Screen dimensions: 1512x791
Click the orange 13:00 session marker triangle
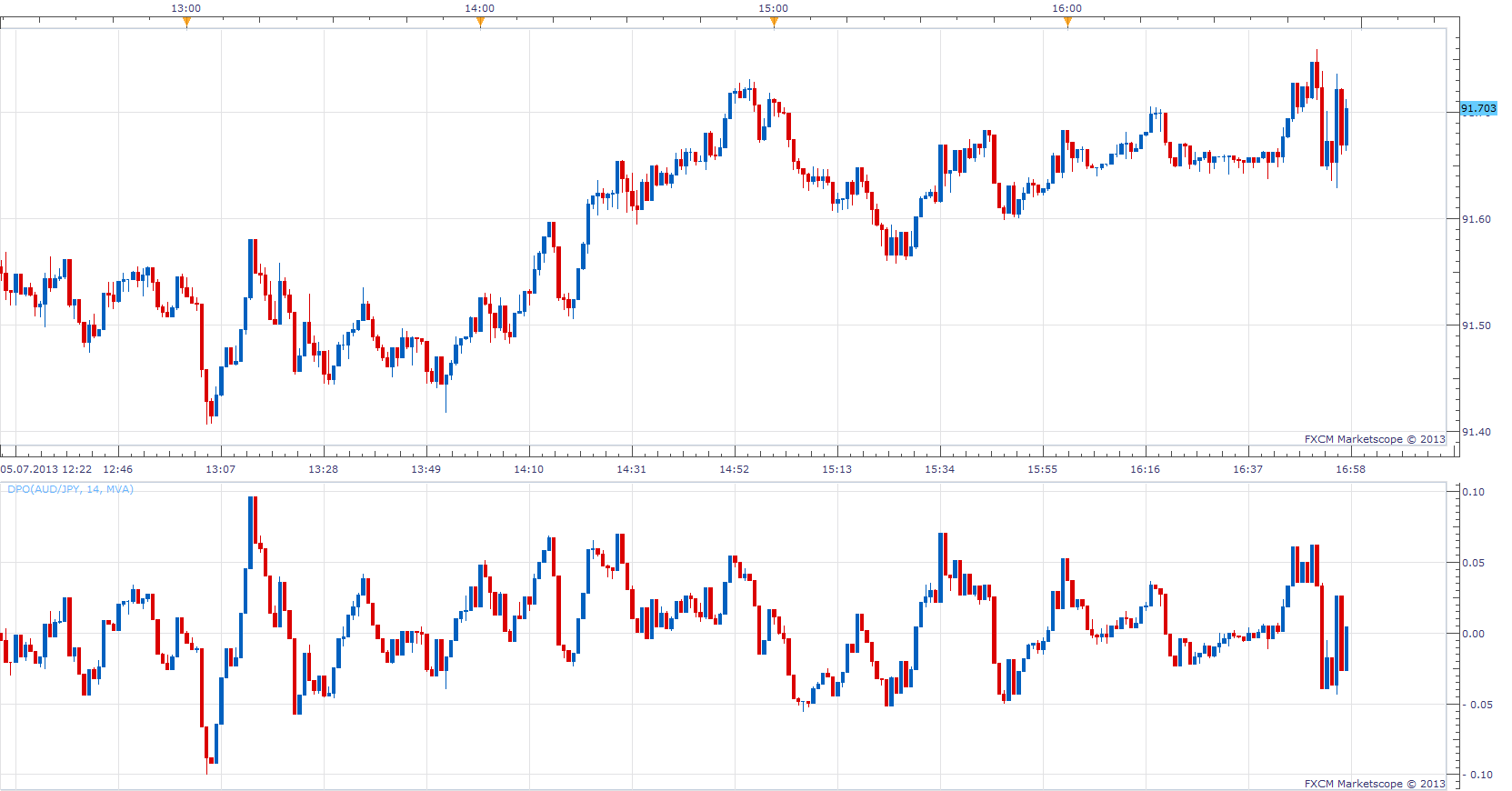coord(186,23)
